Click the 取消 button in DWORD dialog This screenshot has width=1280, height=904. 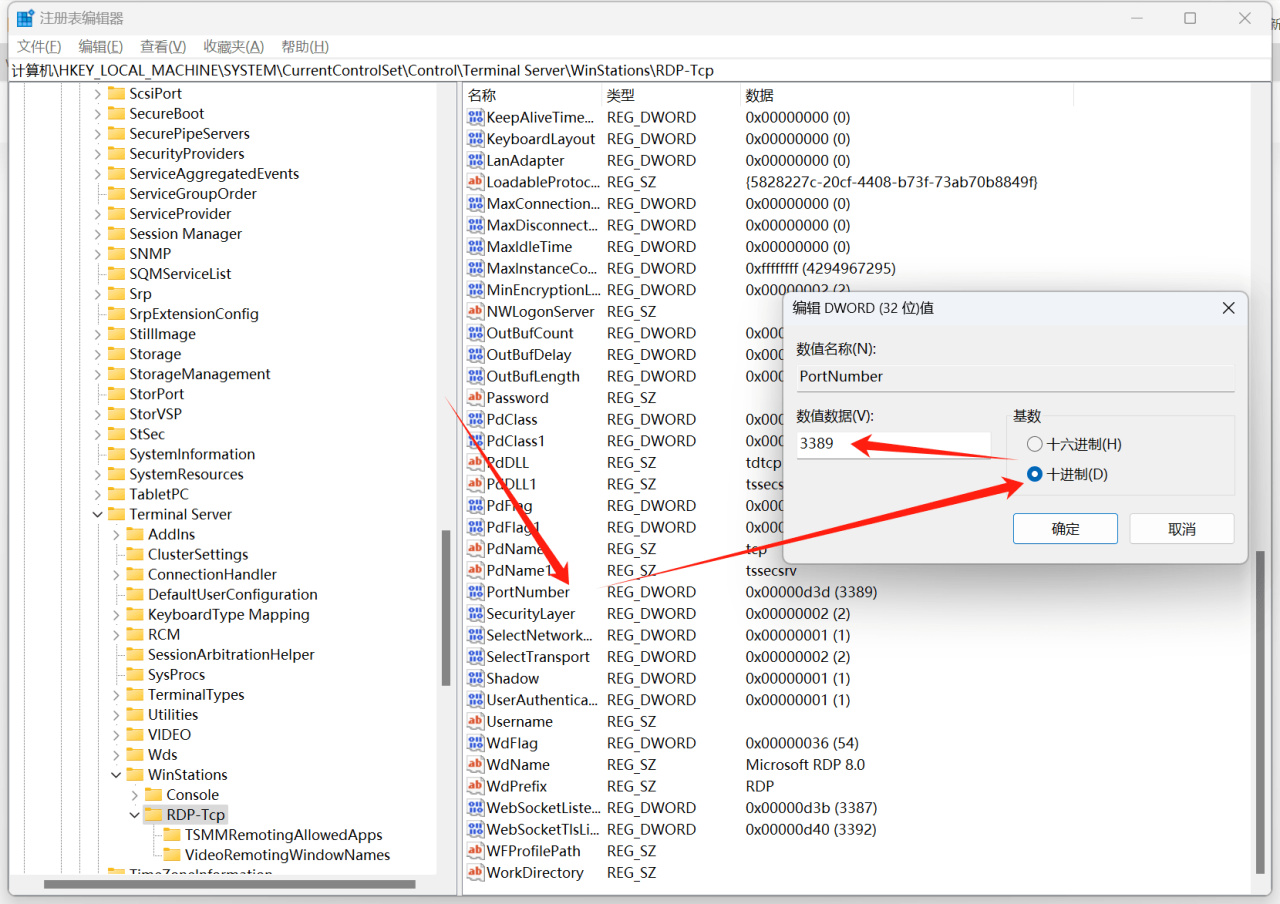coord(1182,529)
